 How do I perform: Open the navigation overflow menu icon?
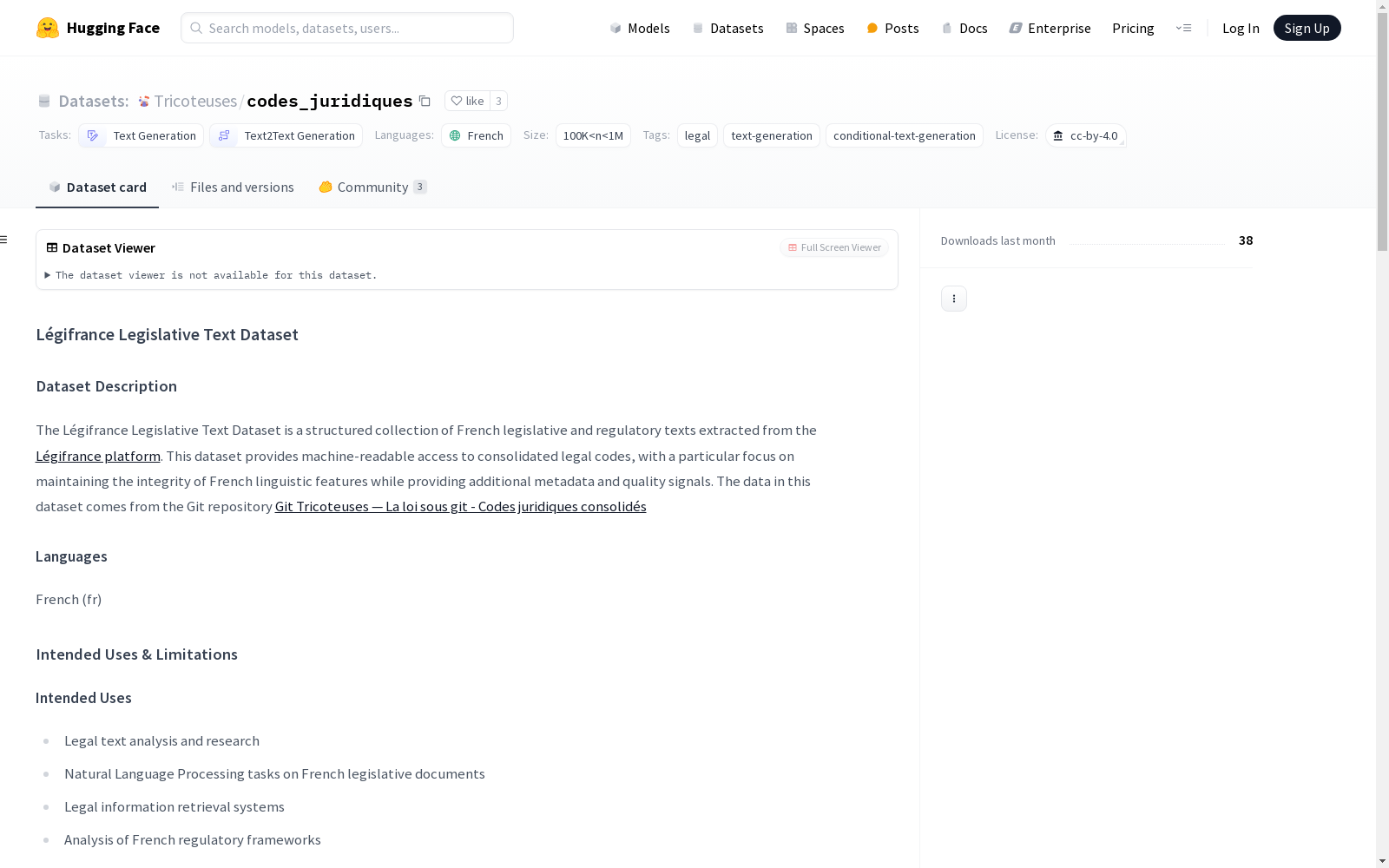tap(1183, 28)
